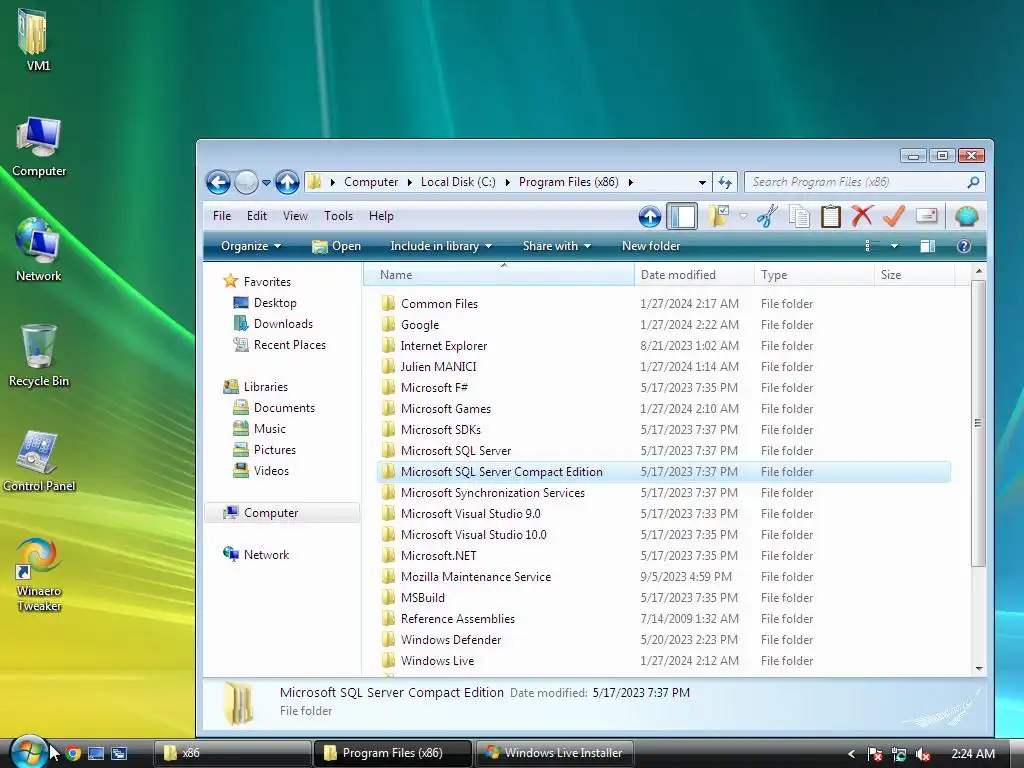Click the teal shell icon in toolbar
The image size is (1024, 768).
click(967, 216)
